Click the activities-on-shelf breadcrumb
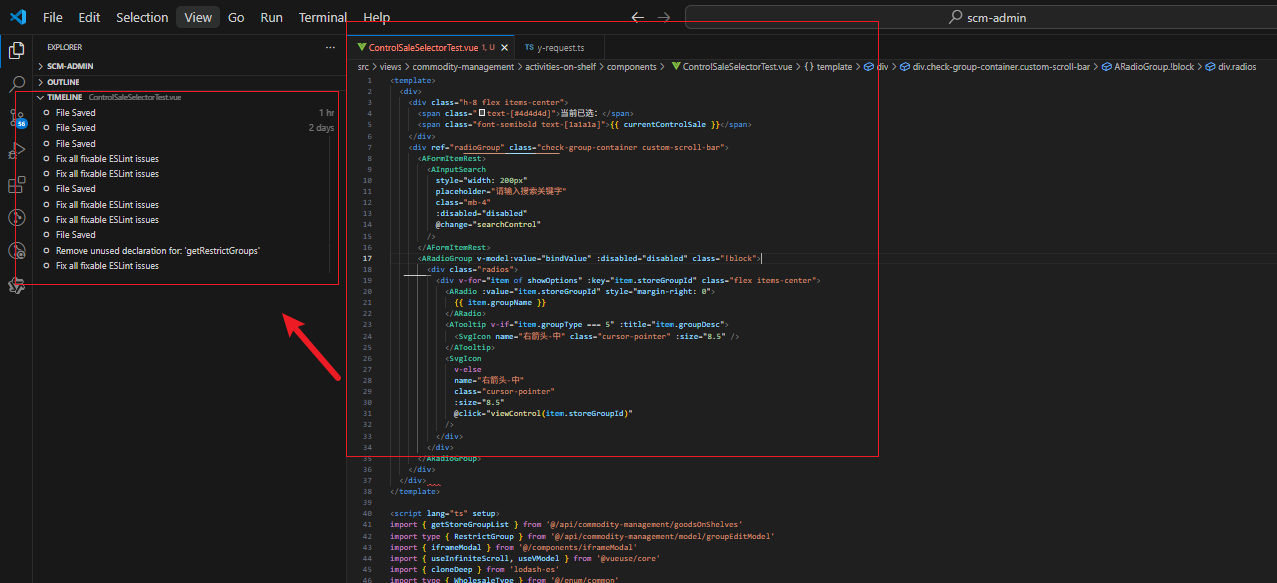 [x=562, y=67]
